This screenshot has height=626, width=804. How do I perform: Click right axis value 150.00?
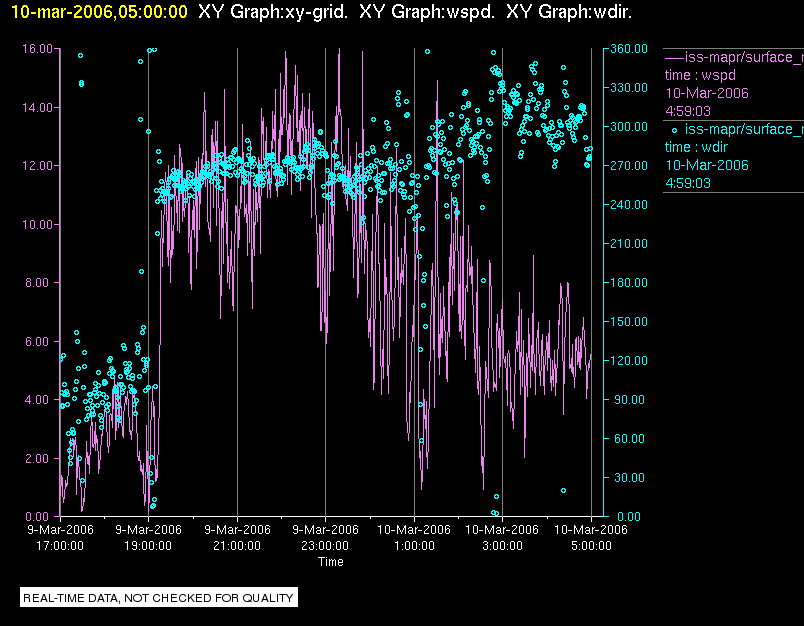629,321
